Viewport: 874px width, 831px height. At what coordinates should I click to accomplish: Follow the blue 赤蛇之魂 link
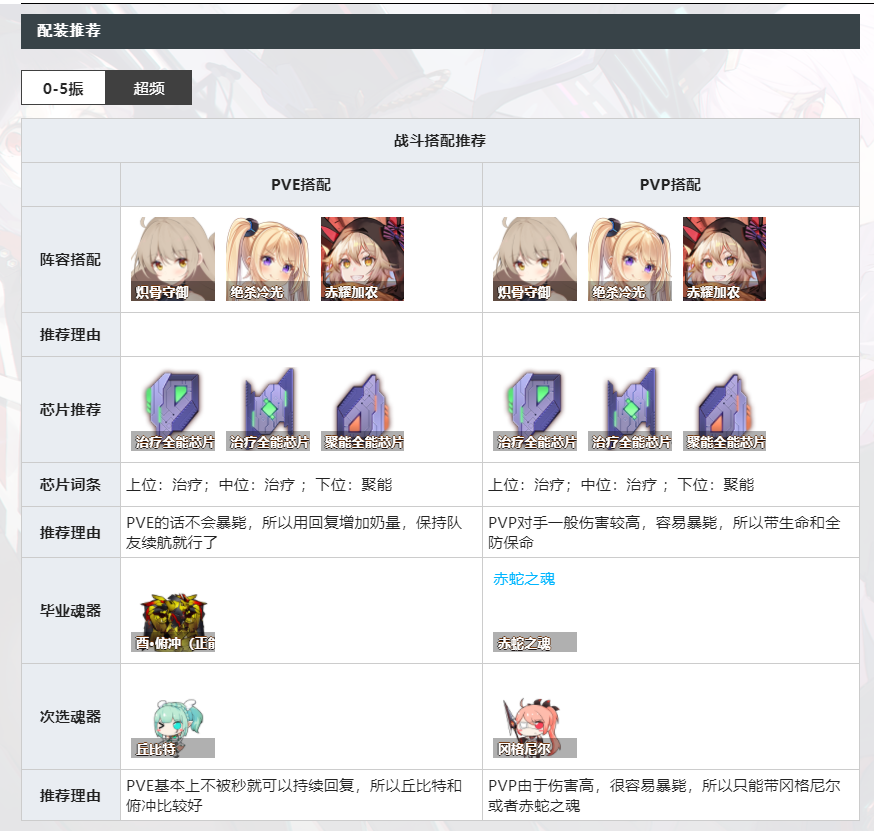524,579
